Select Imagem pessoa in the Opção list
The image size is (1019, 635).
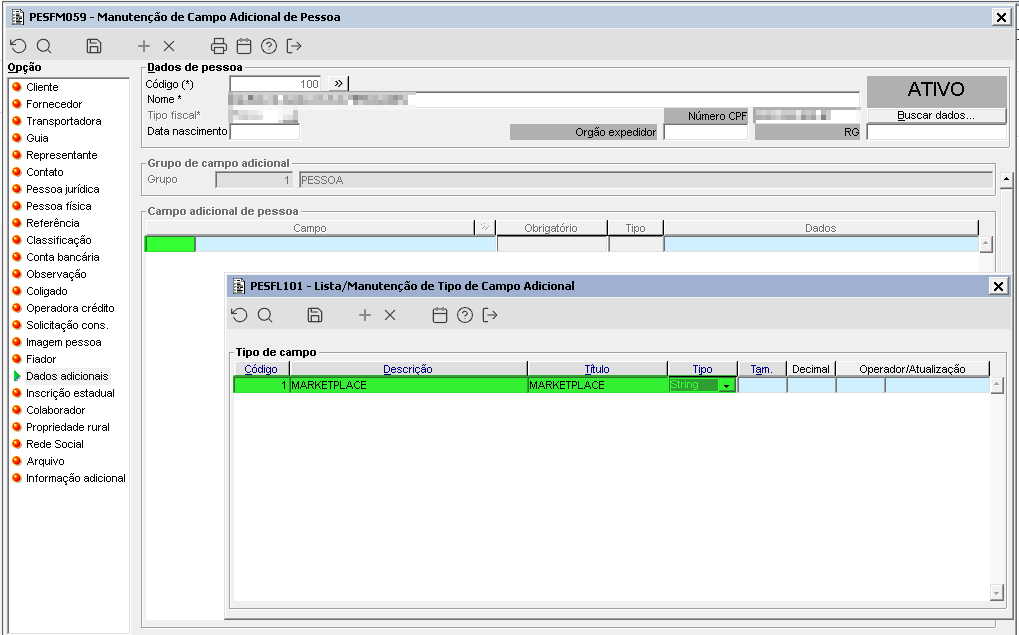tap(64, 342)
